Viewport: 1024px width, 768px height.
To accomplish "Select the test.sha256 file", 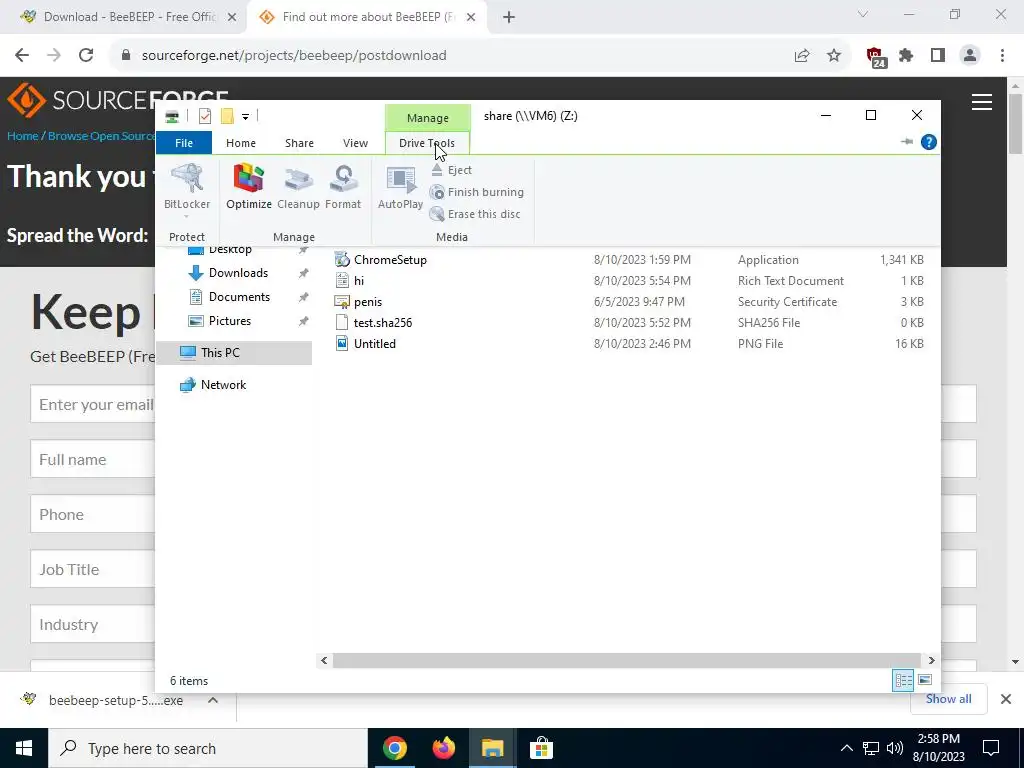I will 383,323.
